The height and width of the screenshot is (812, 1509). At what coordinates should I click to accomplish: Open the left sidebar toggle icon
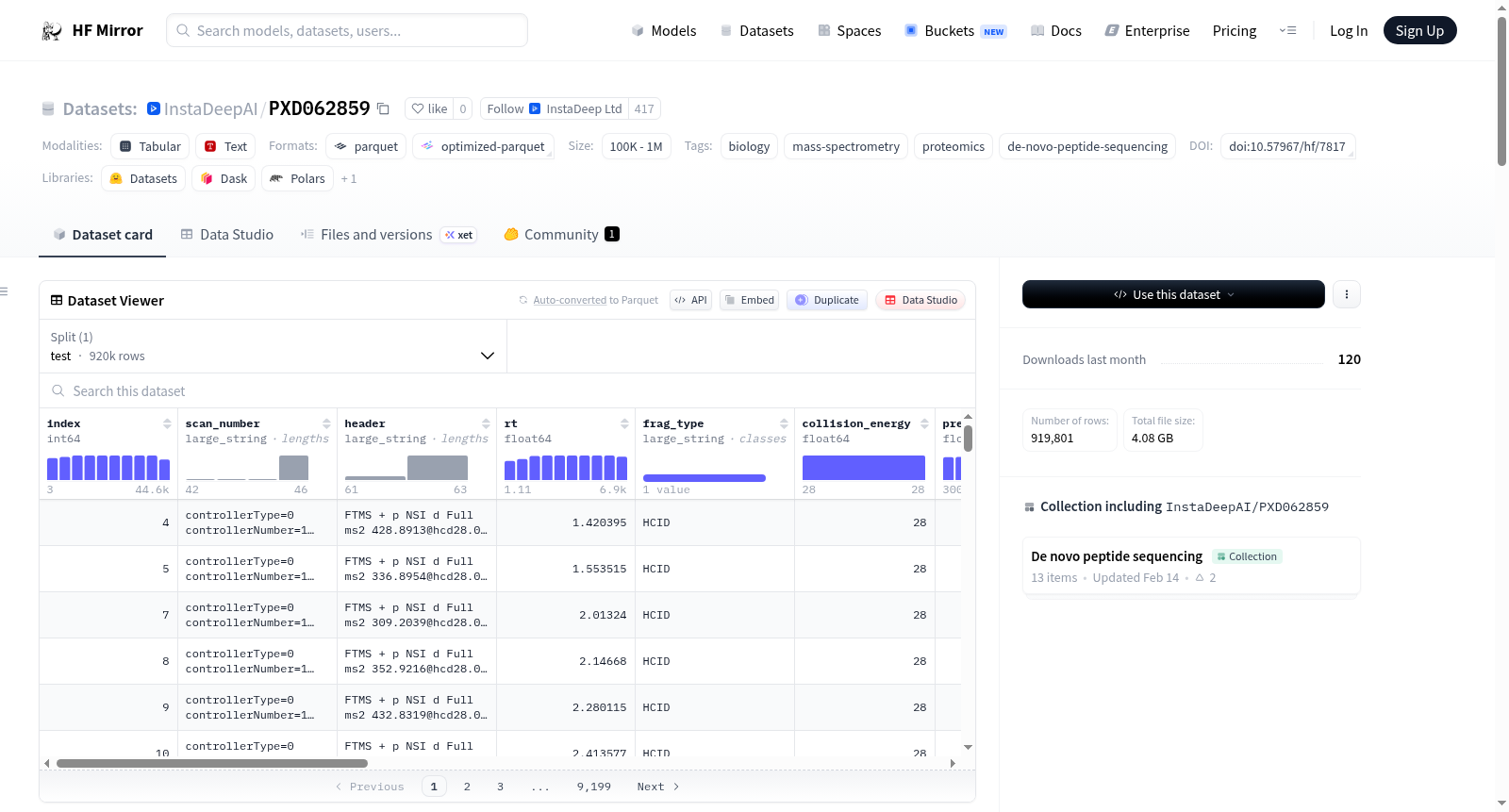[4, 291]
